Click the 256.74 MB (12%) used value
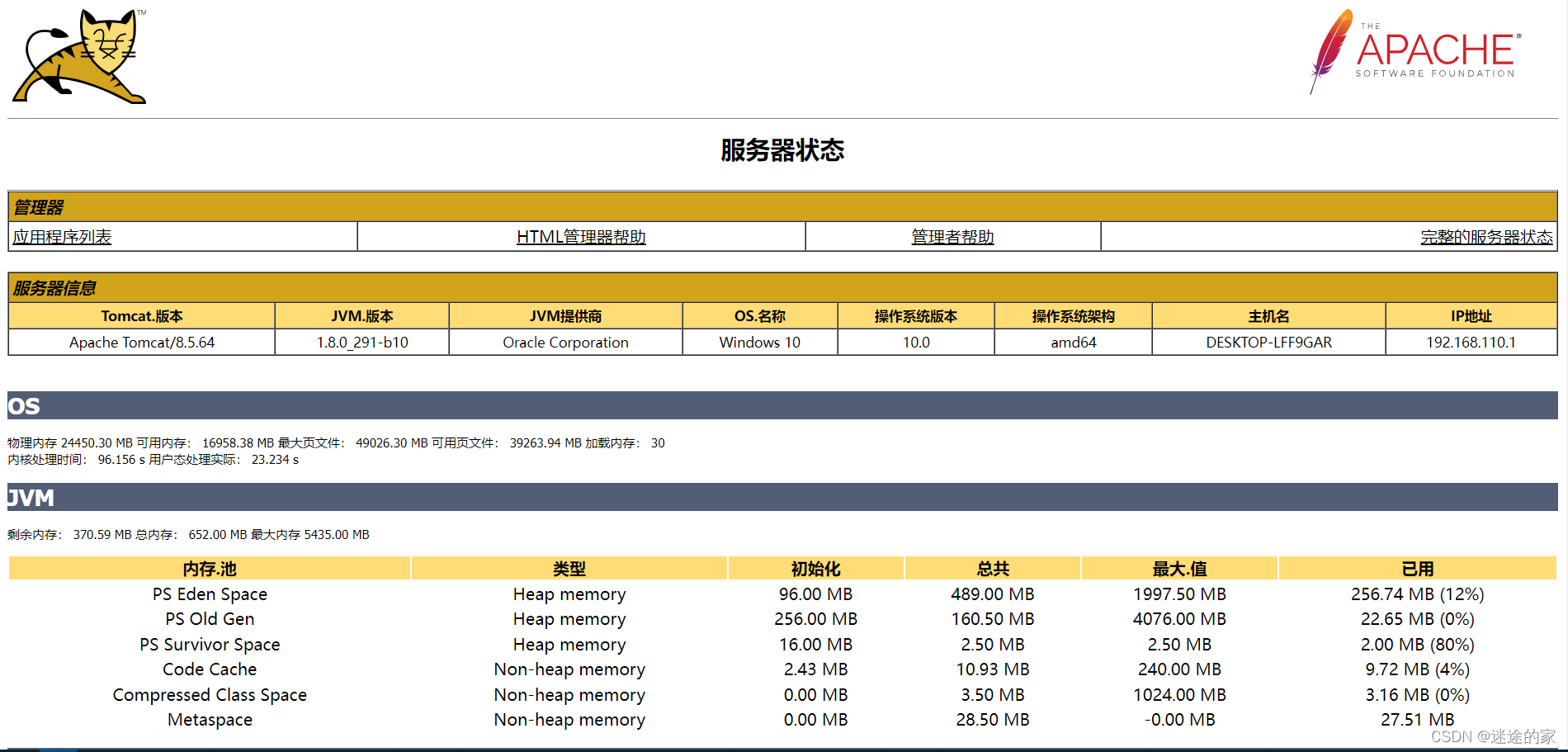The height and width of the screenshot is (752, 1568). [1418, 594]
